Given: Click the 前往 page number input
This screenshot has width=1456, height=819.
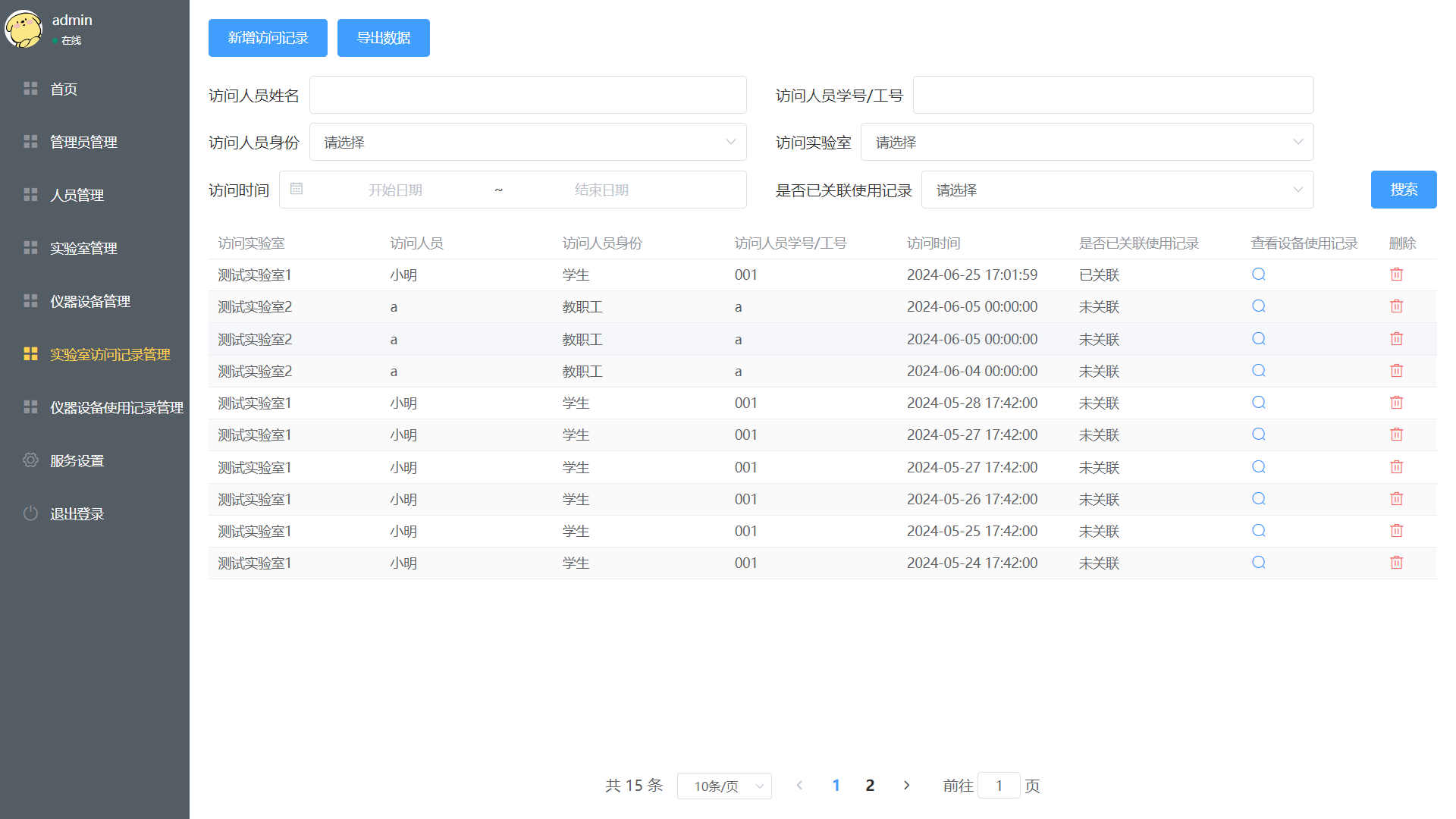Looking at the screenshot, I should coord(999,786).
